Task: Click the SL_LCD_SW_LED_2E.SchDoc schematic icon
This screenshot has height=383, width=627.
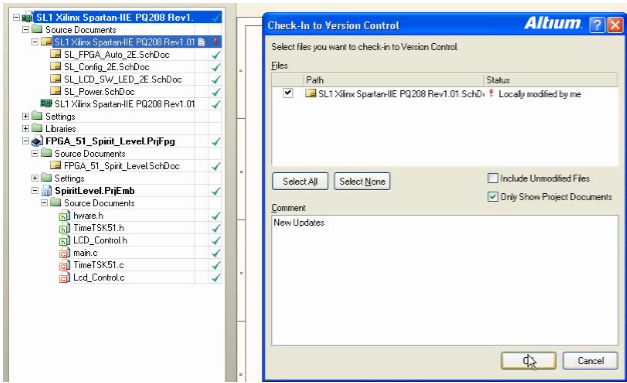Action: tap(56, 79)
